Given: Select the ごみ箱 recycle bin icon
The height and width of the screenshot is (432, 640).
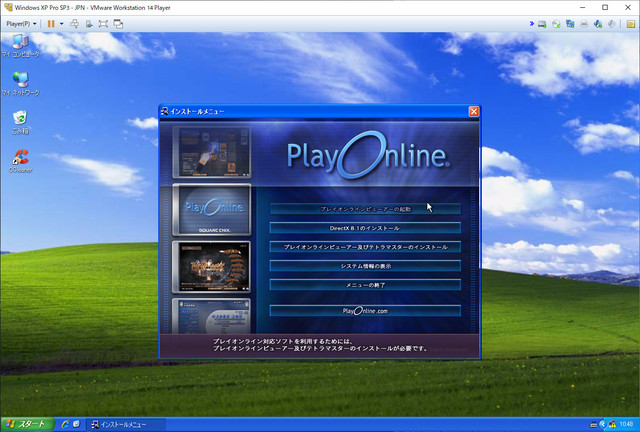Looking at the screenshot, I should click(20, 122).
